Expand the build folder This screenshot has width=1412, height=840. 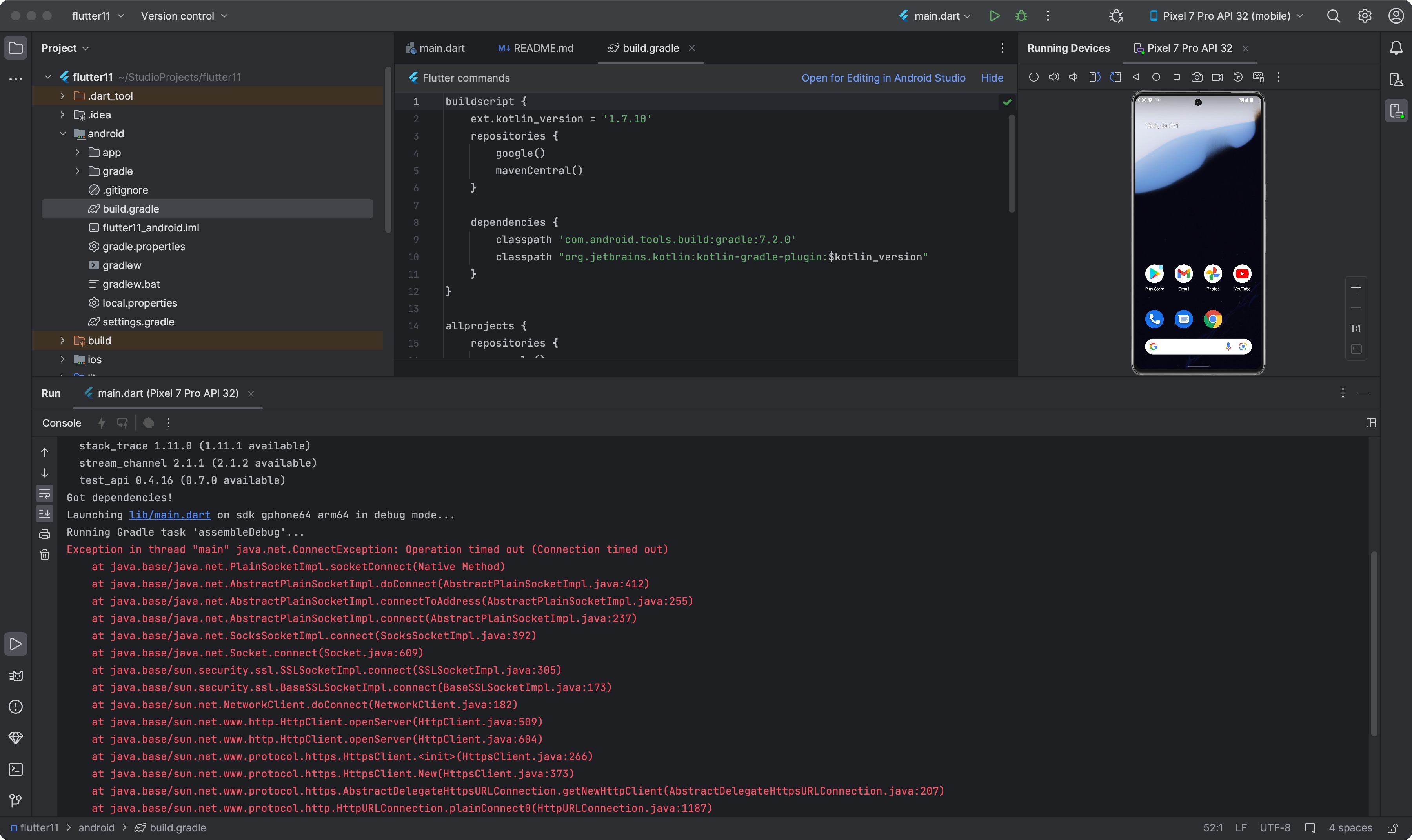point(62,340)
